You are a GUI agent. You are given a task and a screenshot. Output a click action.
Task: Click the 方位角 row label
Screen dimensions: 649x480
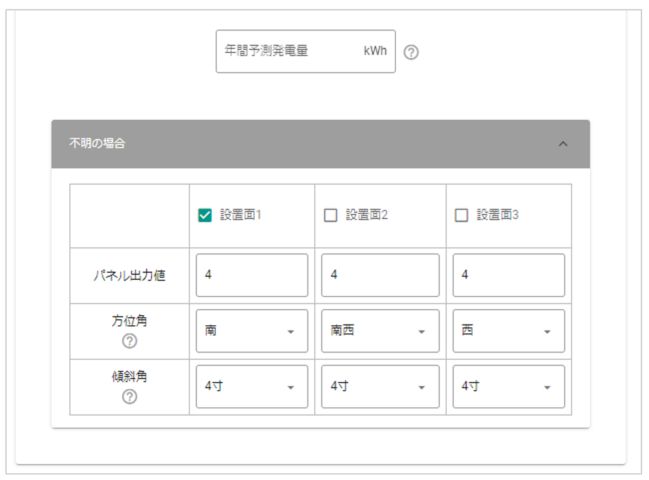click(130, 321)
